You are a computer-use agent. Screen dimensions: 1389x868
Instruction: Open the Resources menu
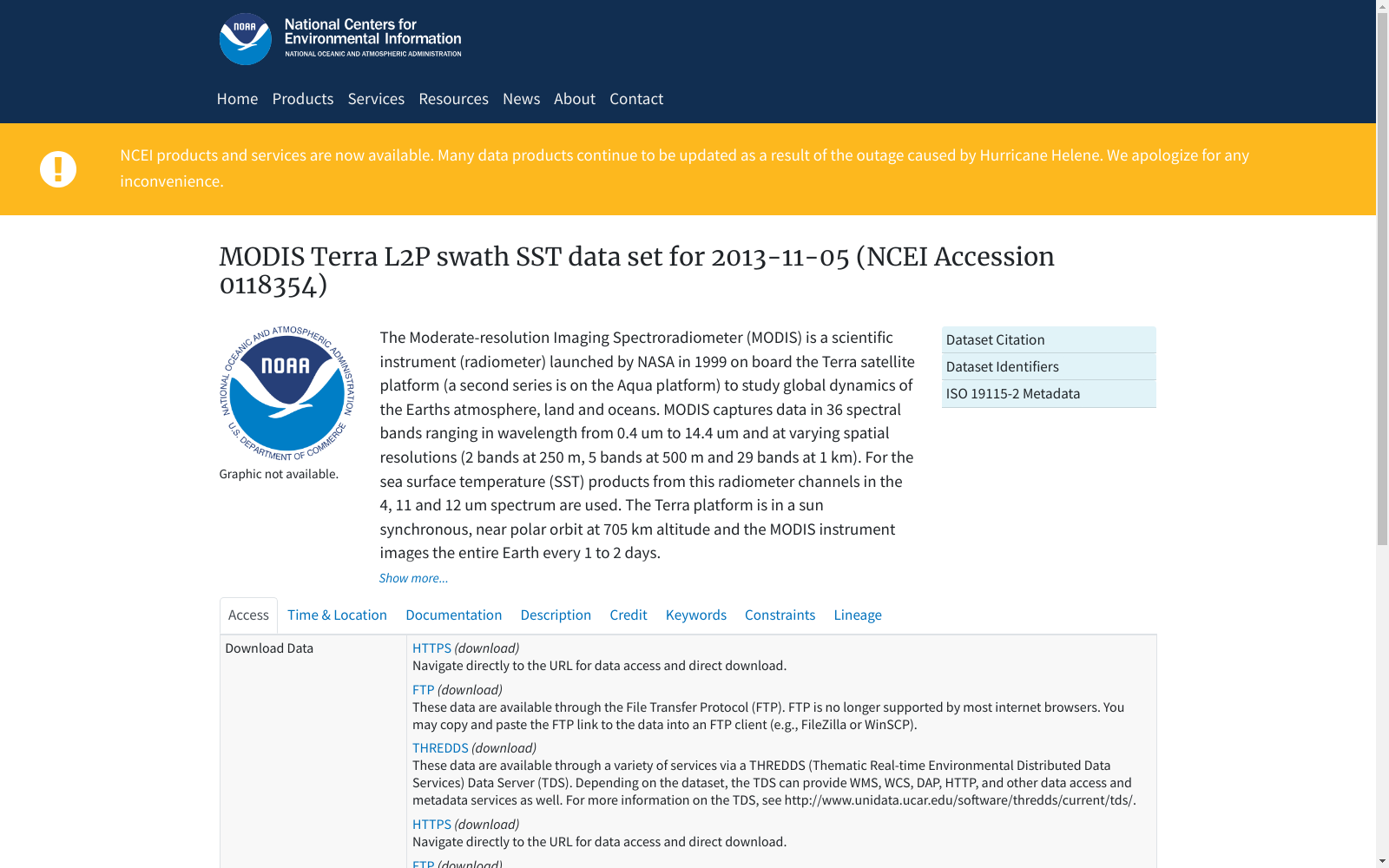click(x=453, y=99)
